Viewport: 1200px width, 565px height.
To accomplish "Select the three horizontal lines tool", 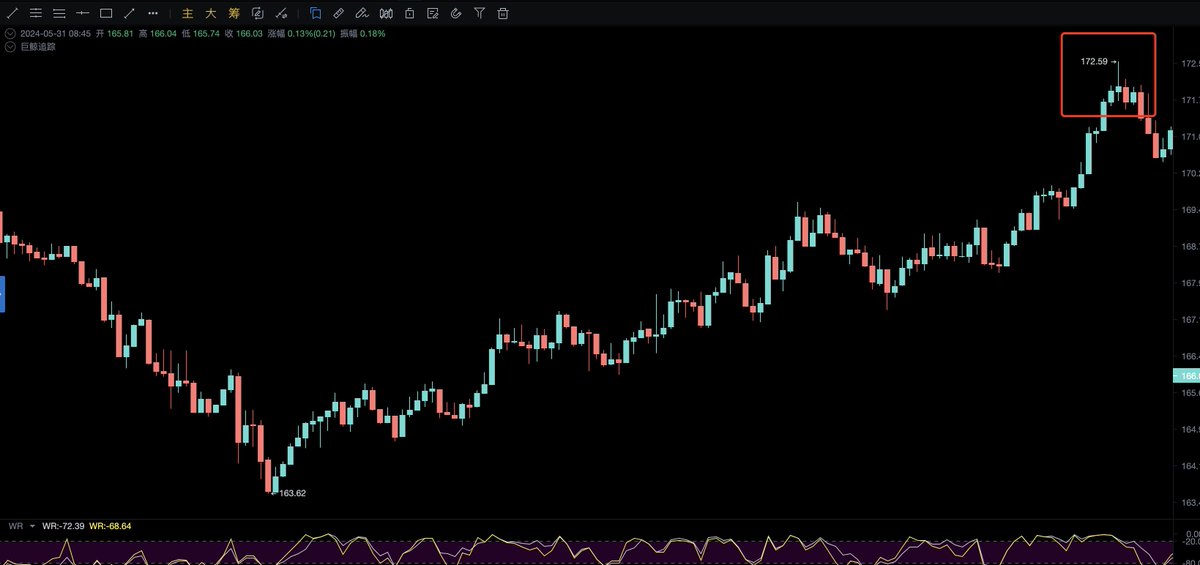I will pos(59,14).
